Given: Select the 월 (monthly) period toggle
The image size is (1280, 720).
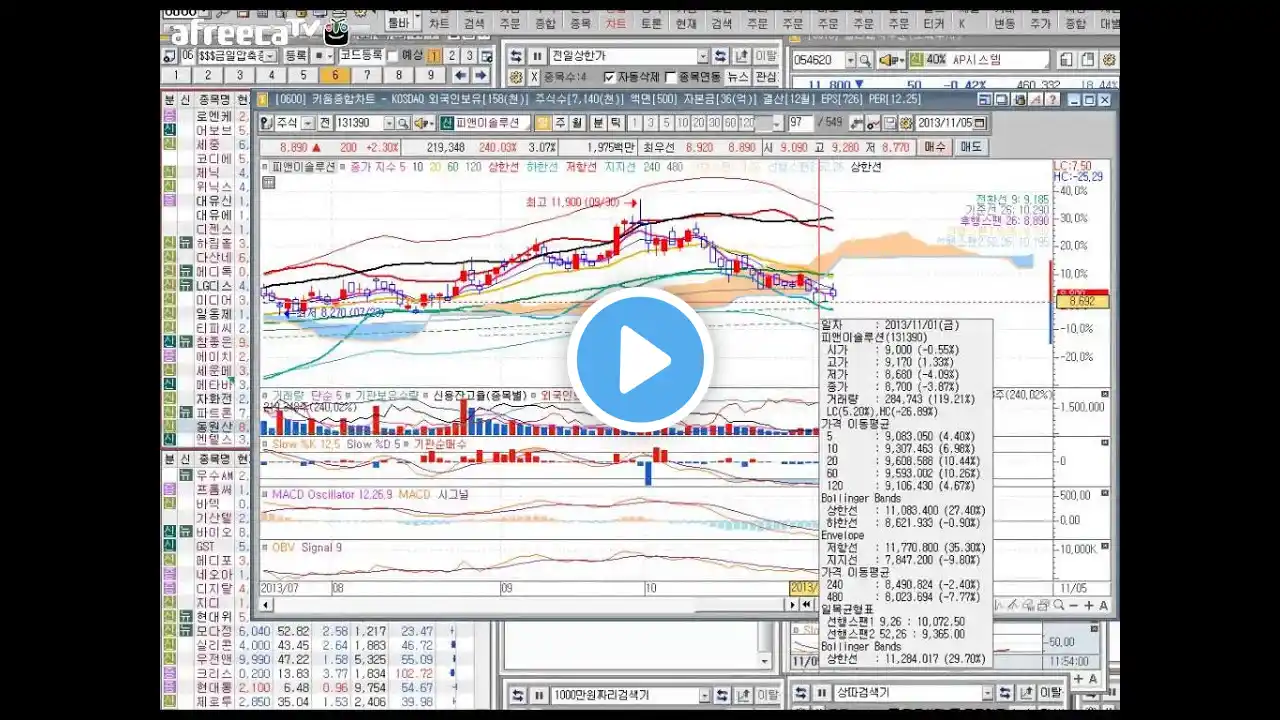Looking at the screenshot, I should coord(576,122).
